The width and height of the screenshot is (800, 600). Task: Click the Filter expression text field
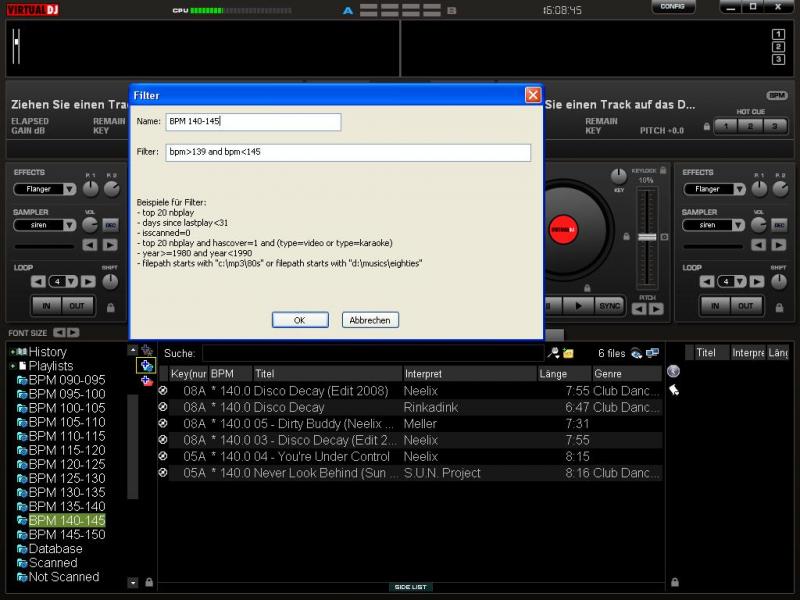tap(348, 153)
